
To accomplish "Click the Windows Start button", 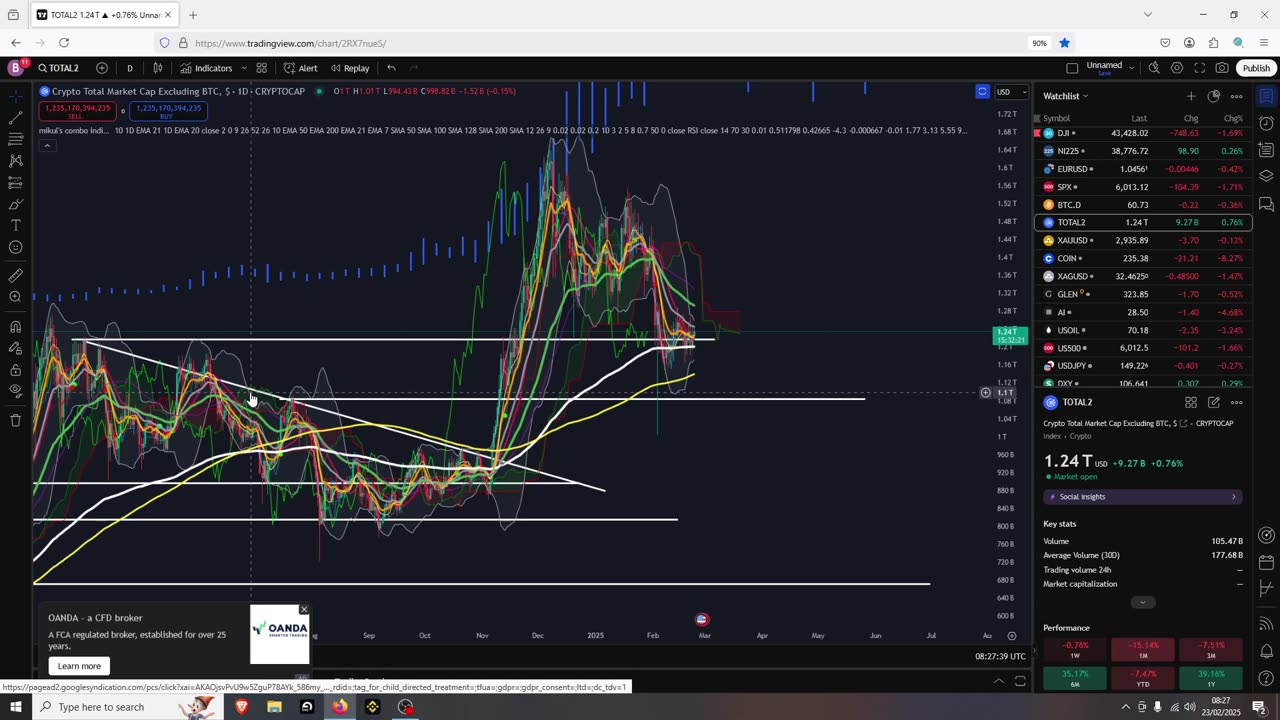I will 16,707.
